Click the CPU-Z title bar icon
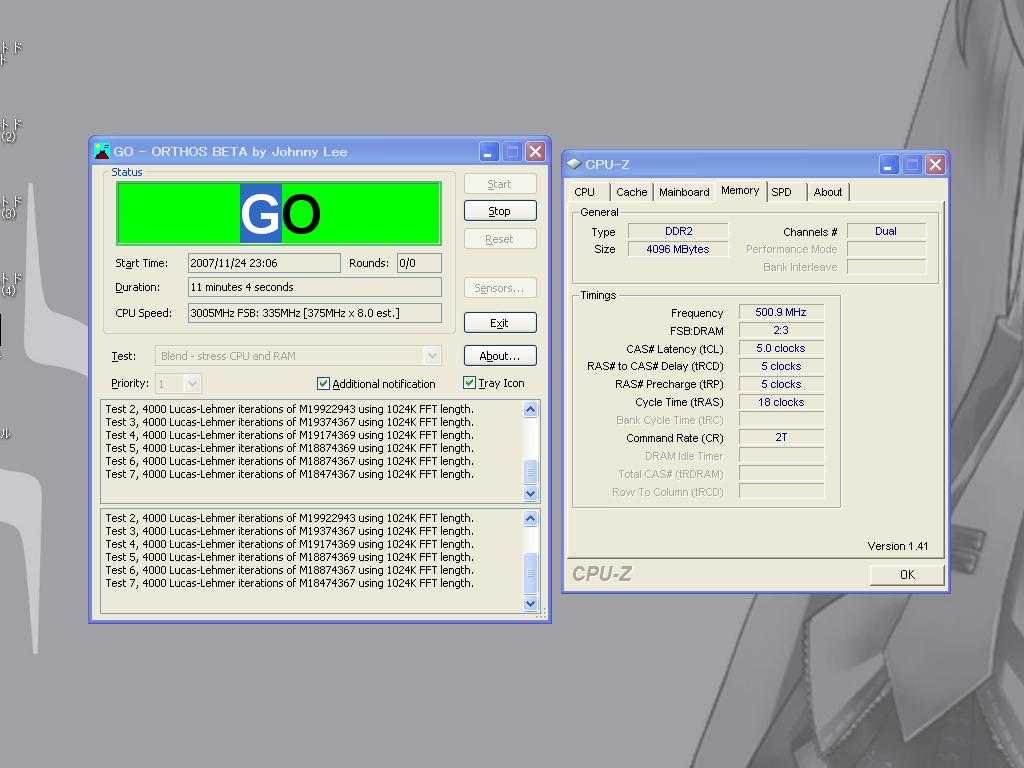Image resolution: width=1024 pixels, height=768 pixels. click(x=574, y=164)
